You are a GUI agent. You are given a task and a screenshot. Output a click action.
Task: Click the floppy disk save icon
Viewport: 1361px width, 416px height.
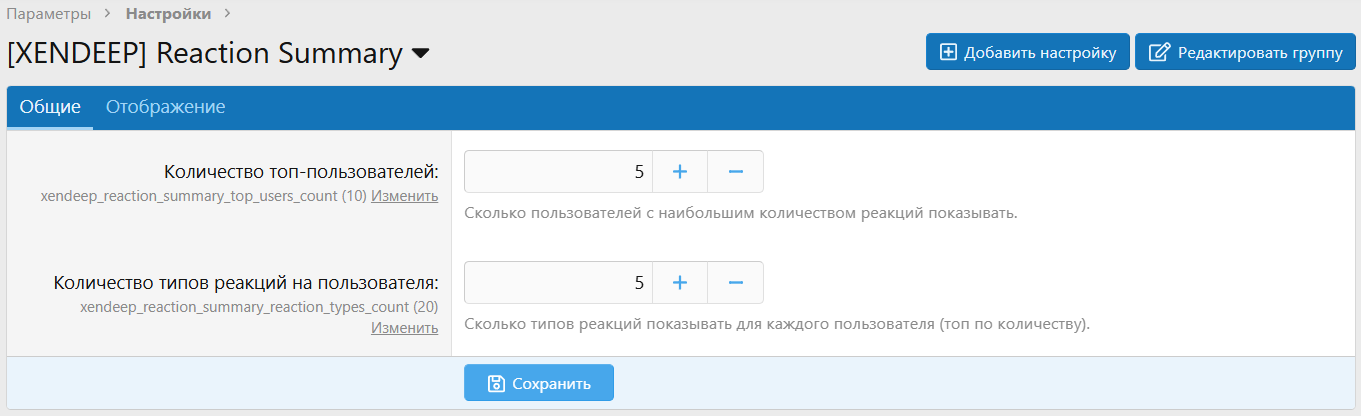click(495, 383)
